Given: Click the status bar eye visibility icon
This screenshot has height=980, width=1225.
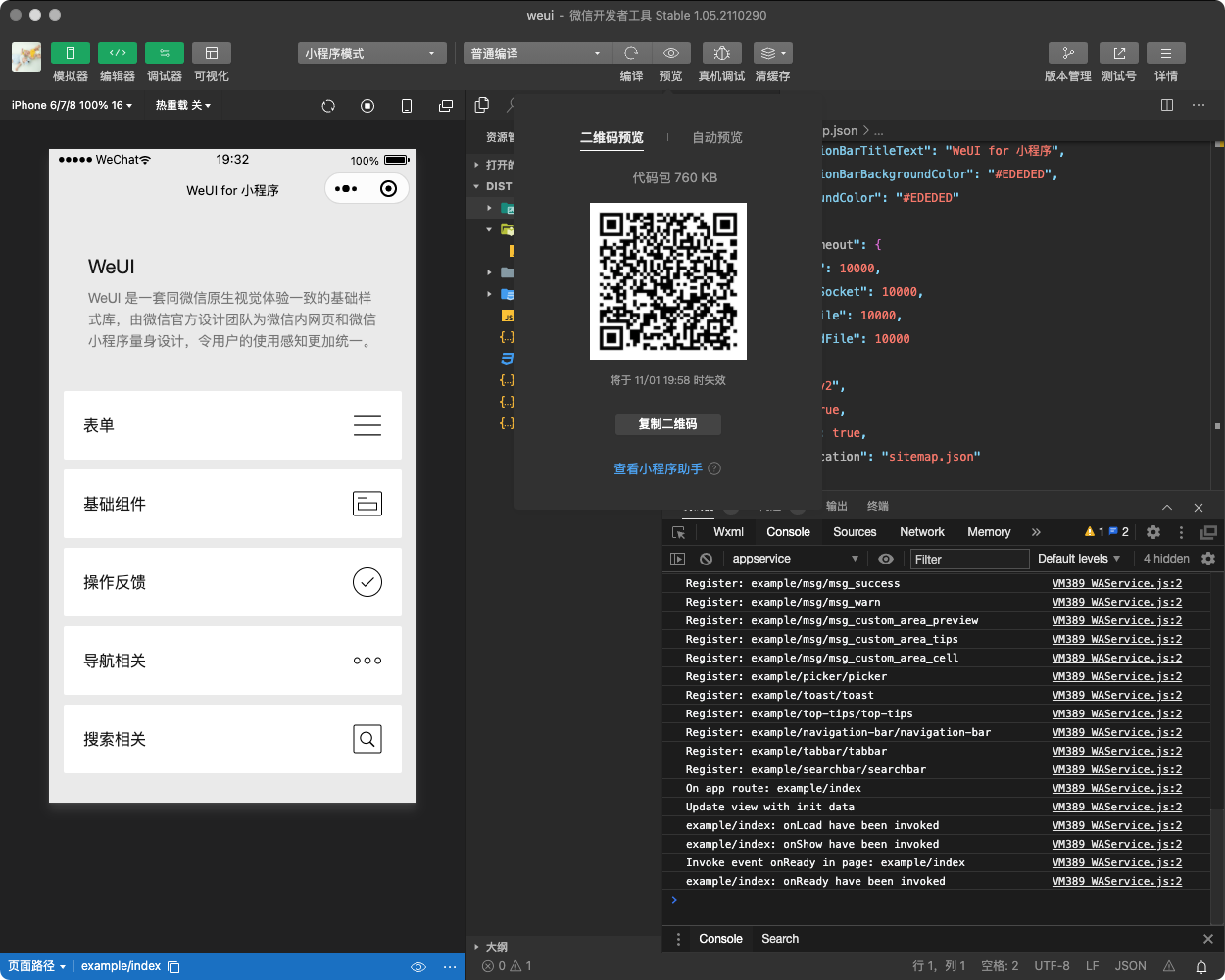Looking at the screenshot, I should click(418, 967).
